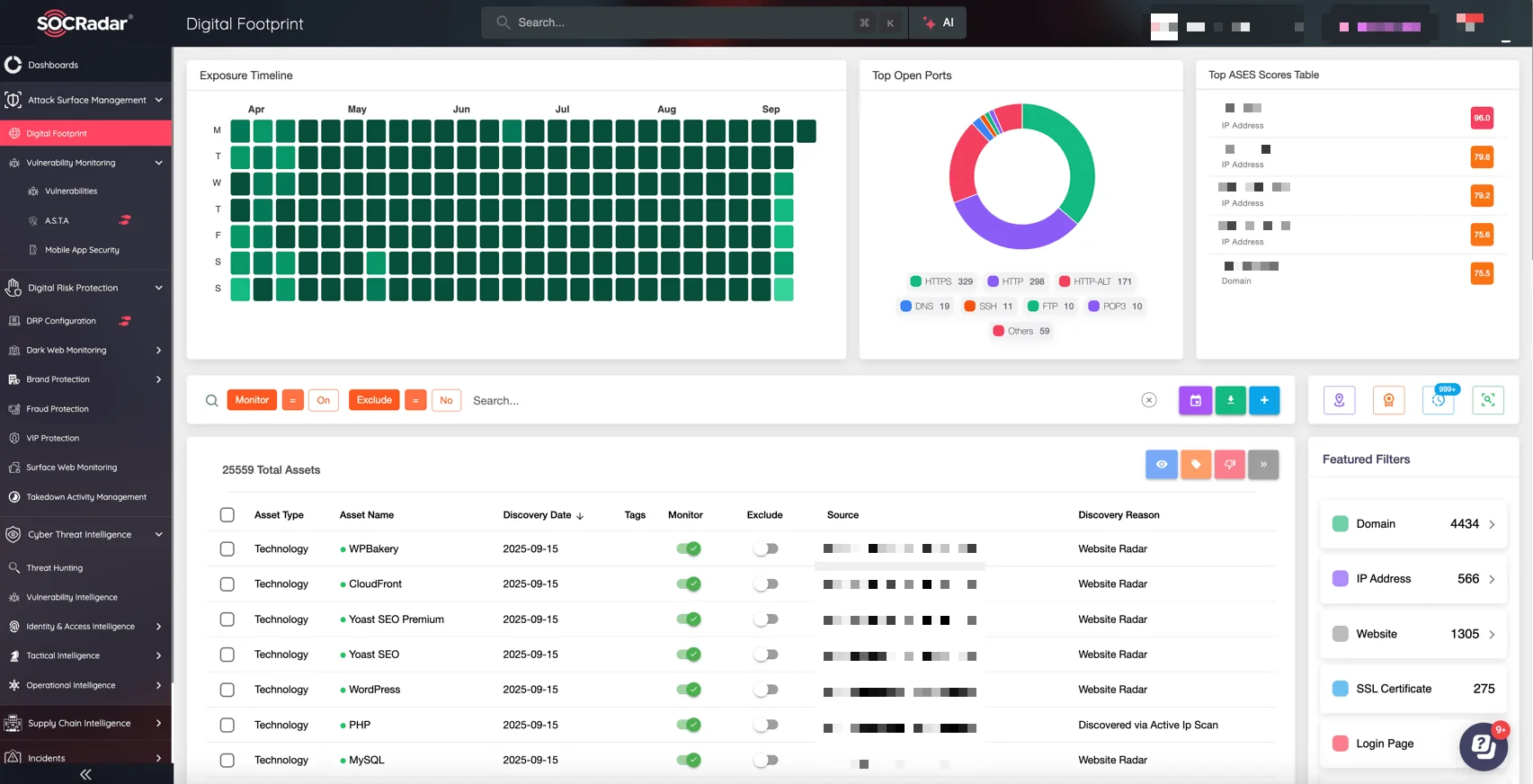Click the 96.0 ASES score badge
The height and width of the screenshot is (784, 1533).
point(1482,118)
